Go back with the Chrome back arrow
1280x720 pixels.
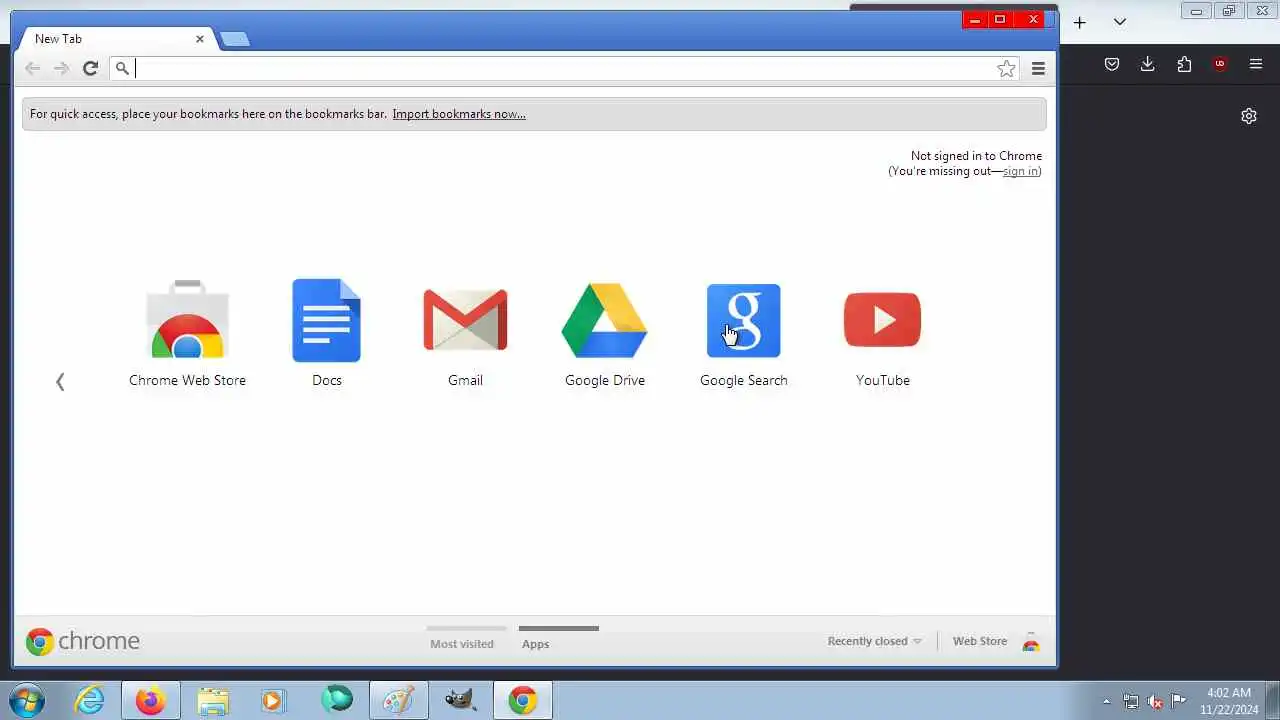(33, 68)
